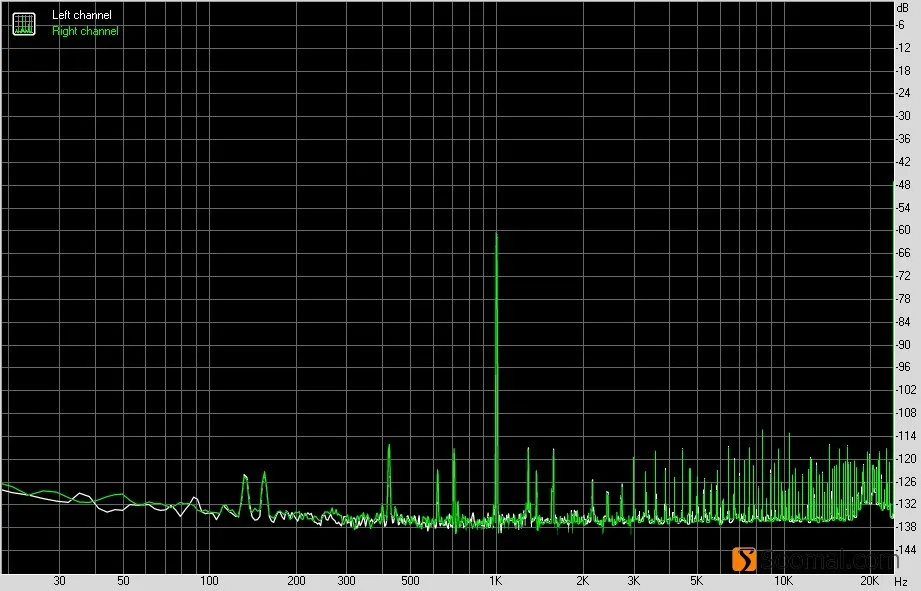
Task: Click the -6 dB level label
Action: 900,25
